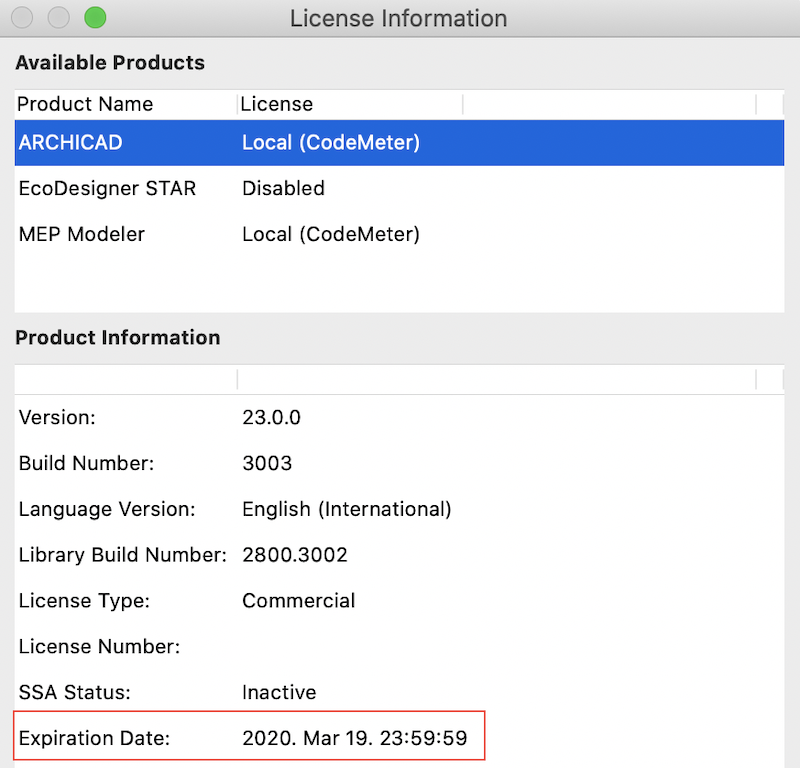Screen dimensions: 800x768
Task: Click the English (International) language value
Action: (x=347, y=509)
